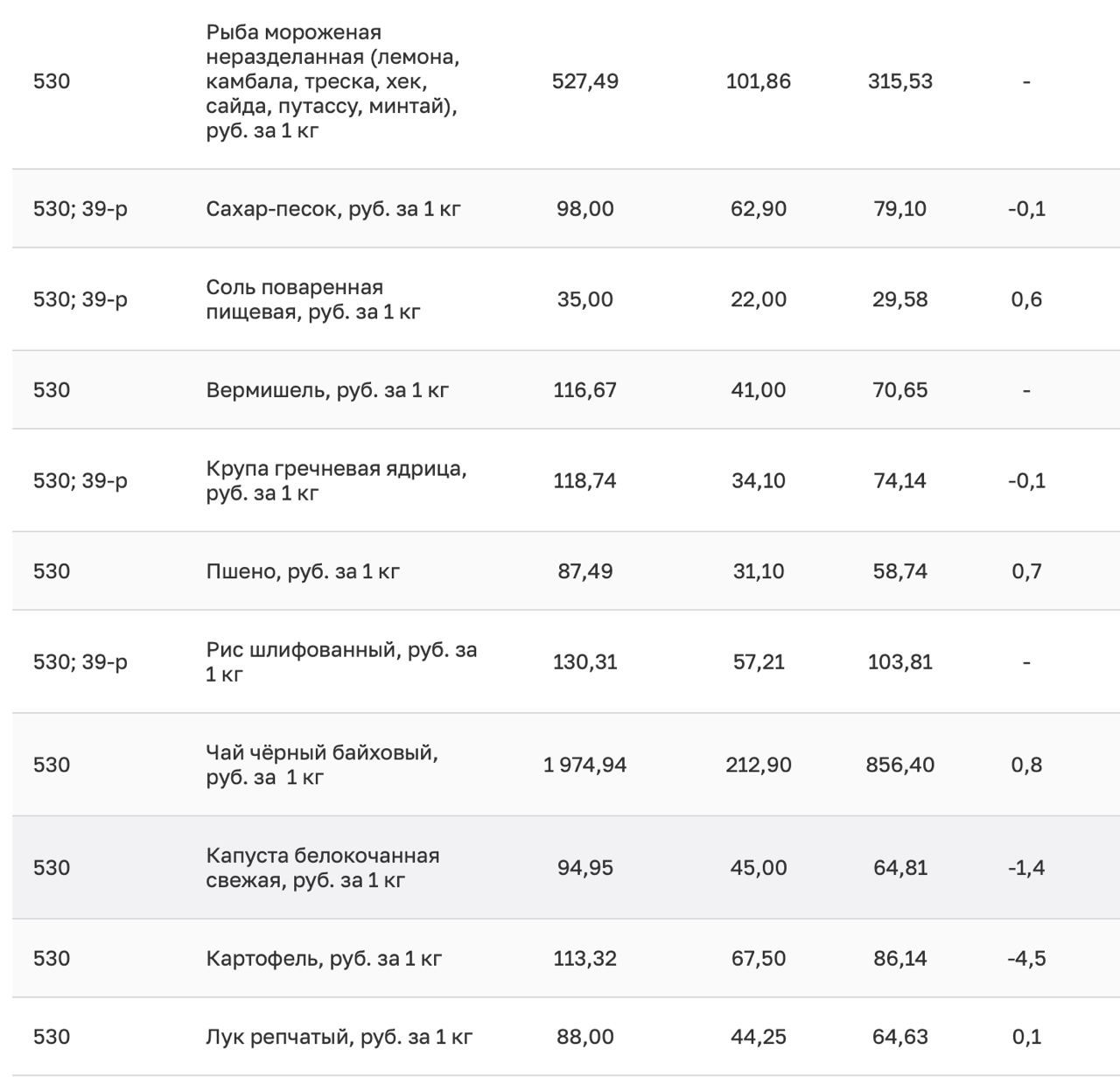Select the 'Рыба мороженая неразделанная' product cell

pos(333,81)
